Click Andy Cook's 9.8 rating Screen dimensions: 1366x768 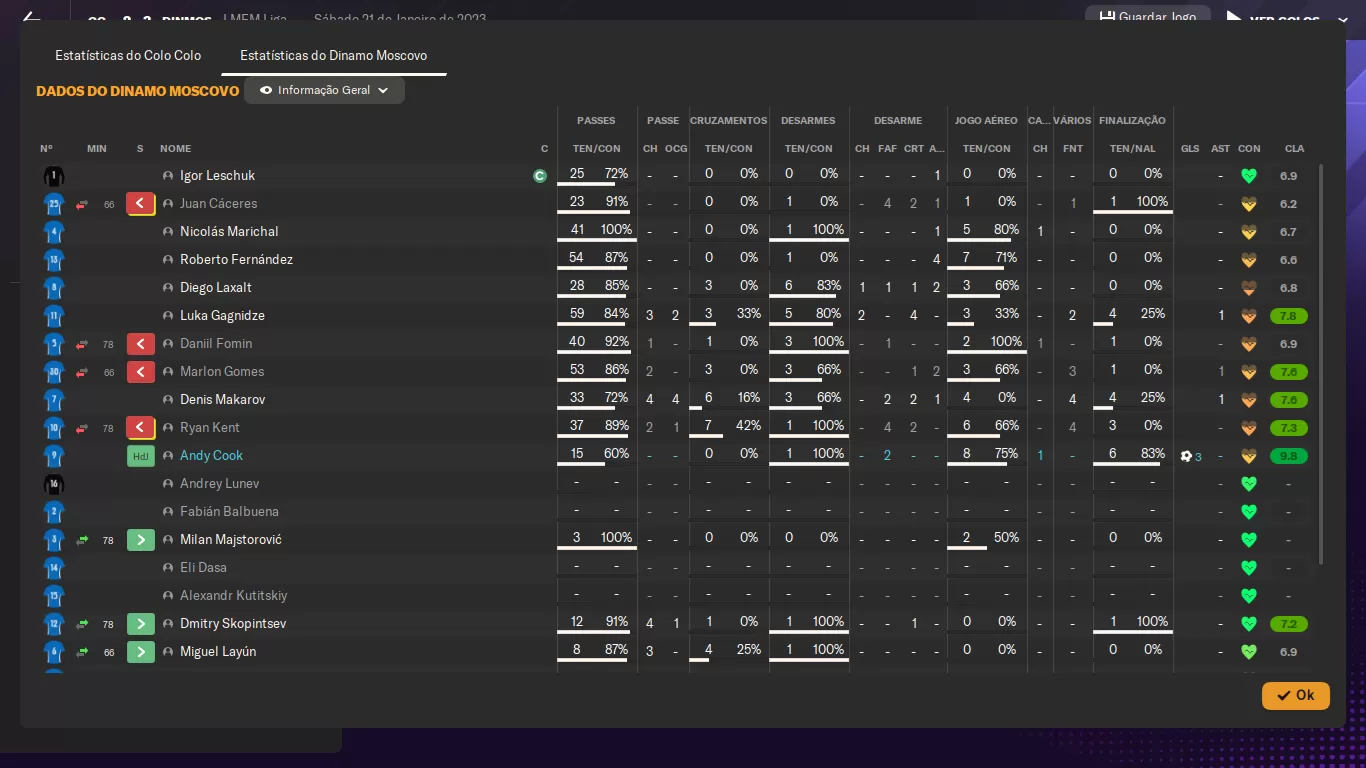click(x=1289, y=456)
